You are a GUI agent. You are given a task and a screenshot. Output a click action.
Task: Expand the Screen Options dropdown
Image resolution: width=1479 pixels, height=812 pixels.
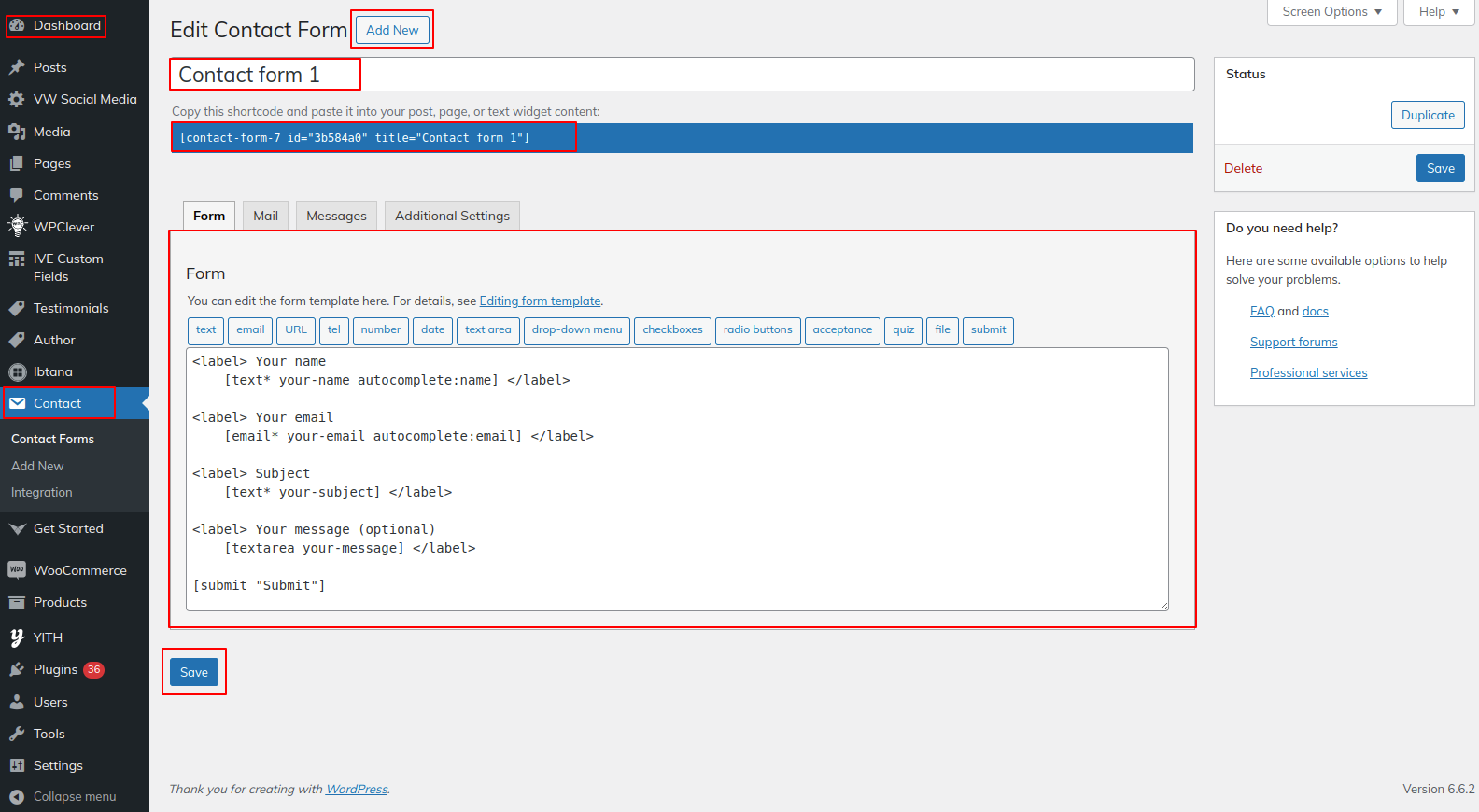1331,12
